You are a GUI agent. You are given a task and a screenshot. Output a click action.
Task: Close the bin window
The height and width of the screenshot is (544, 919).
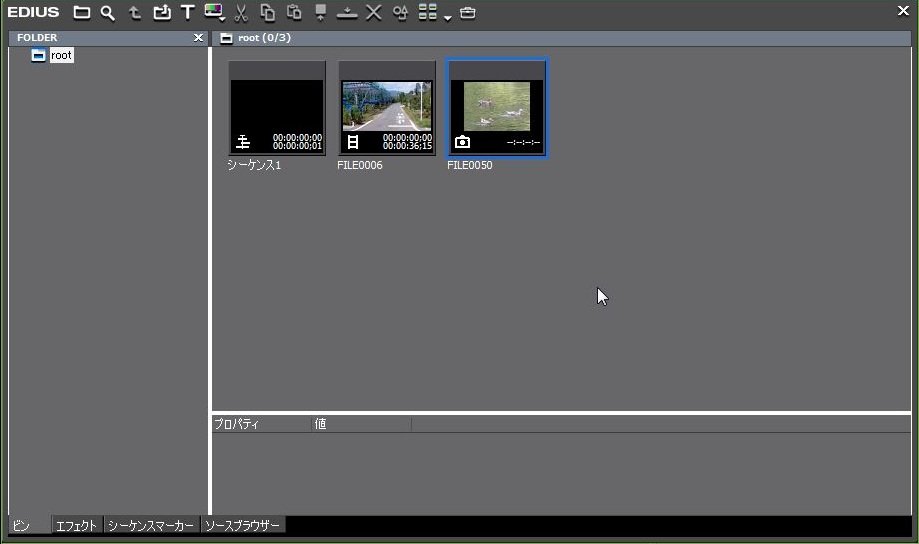pyautogui.click(x=903, y=11)
